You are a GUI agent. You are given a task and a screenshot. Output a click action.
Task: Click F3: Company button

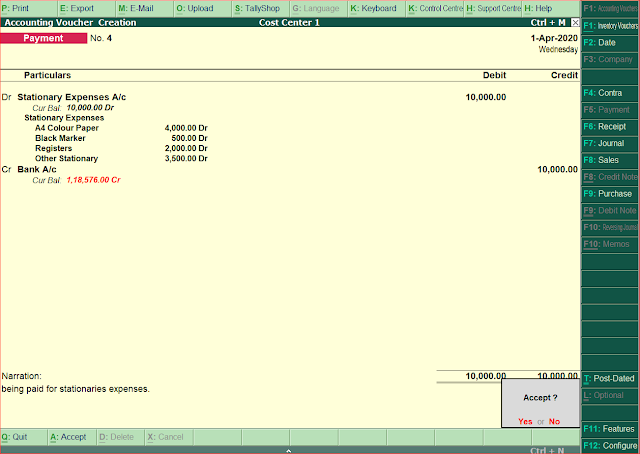(x=610, y=59)
